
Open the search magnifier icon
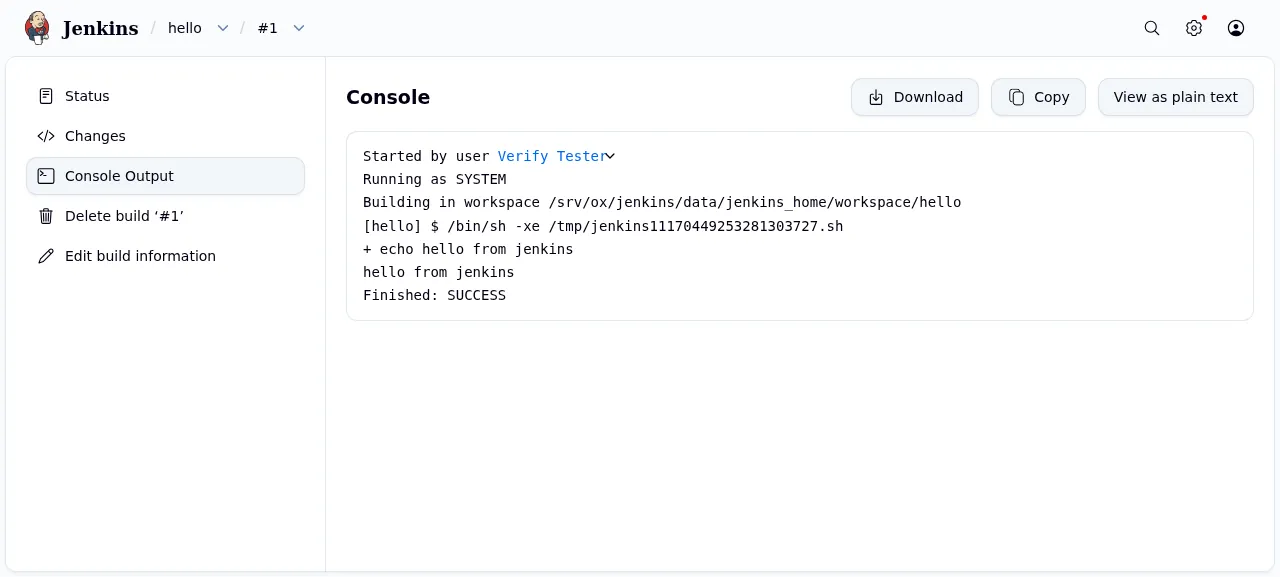1152,28
